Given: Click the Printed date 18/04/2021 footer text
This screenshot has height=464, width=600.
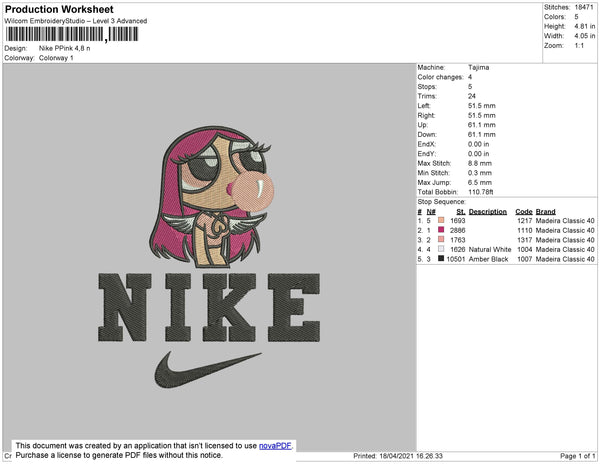Looking at the screenshot, I should (398, 456).
